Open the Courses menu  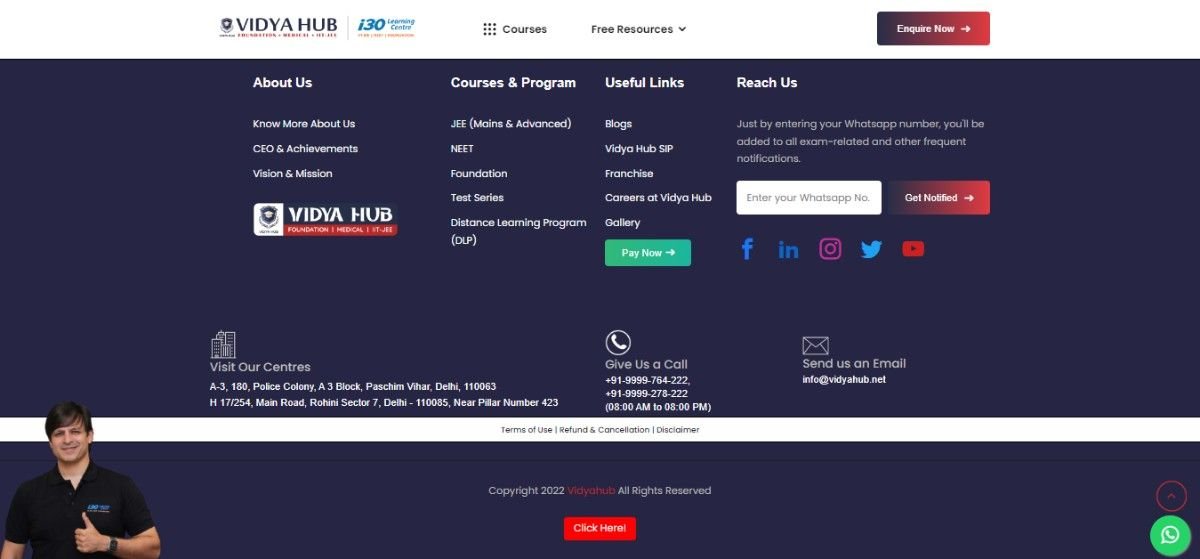pos(515,29)
